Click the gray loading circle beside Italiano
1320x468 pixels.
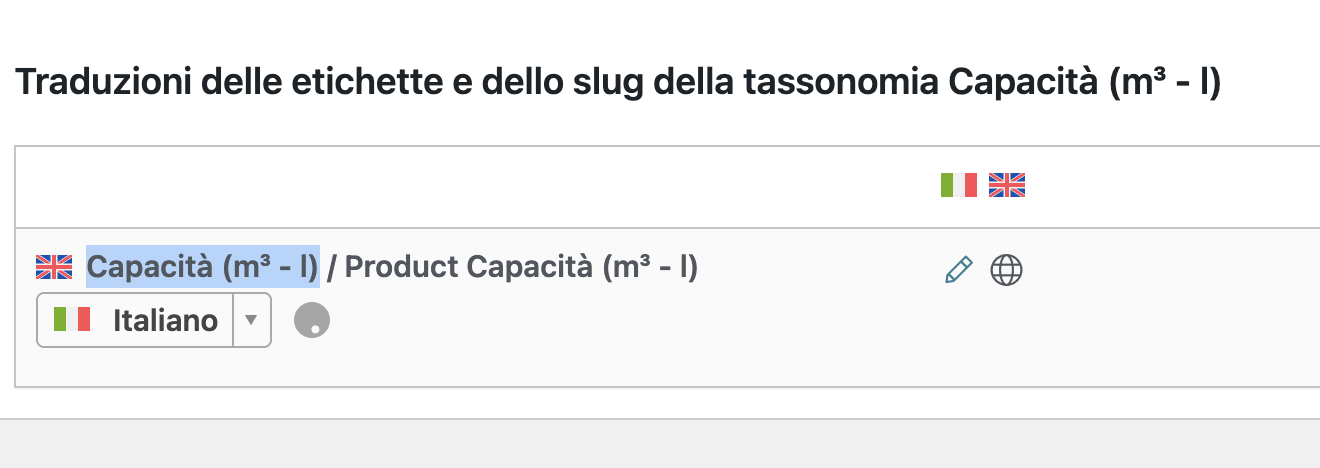tap(312, 320)
